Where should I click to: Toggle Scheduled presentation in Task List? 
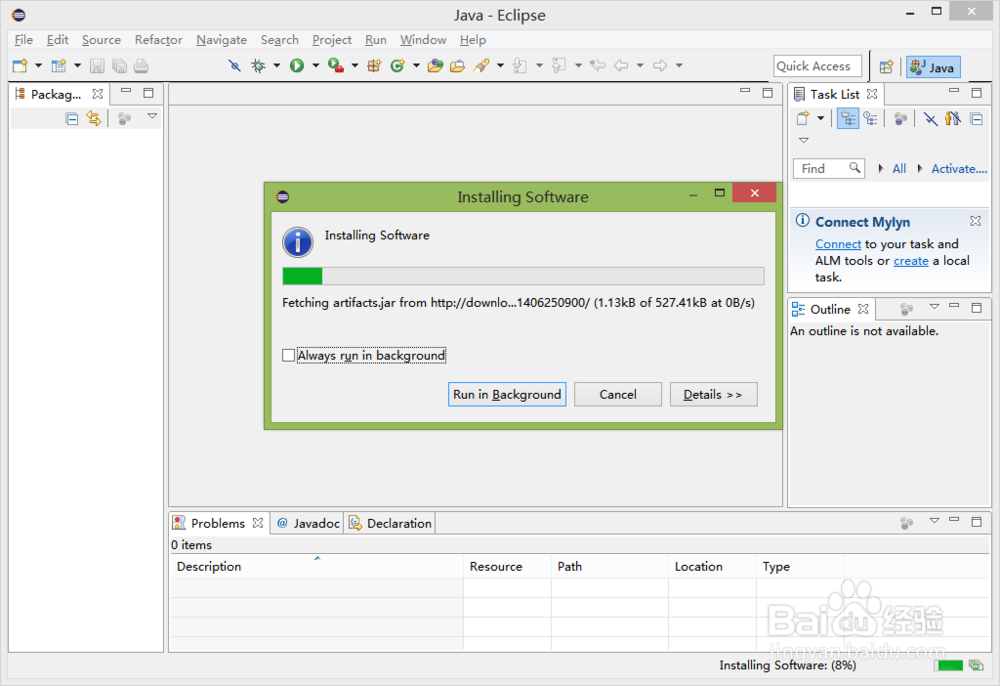871,119
